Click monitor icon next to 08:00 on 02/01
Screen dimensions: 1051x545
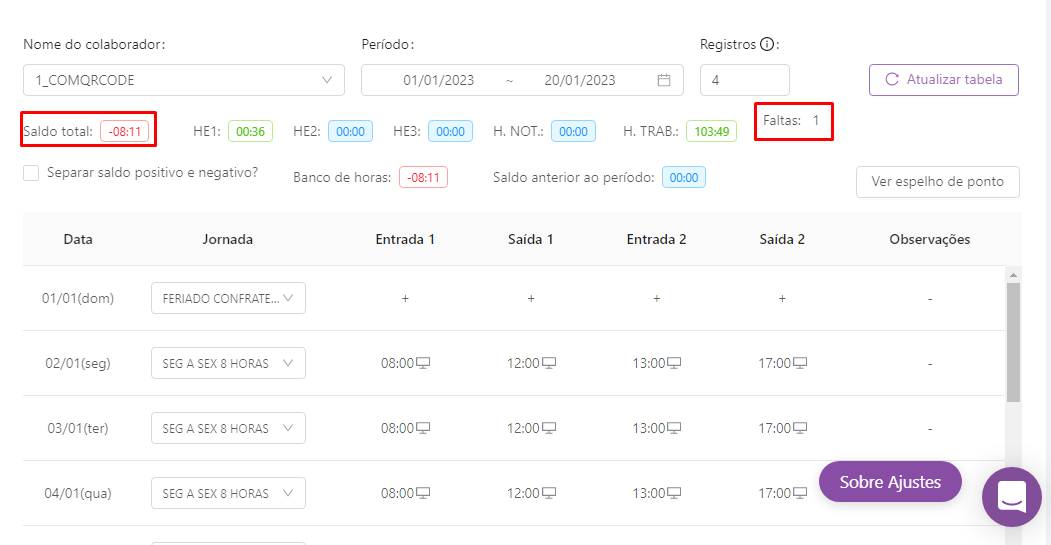(x=423, y=363)
